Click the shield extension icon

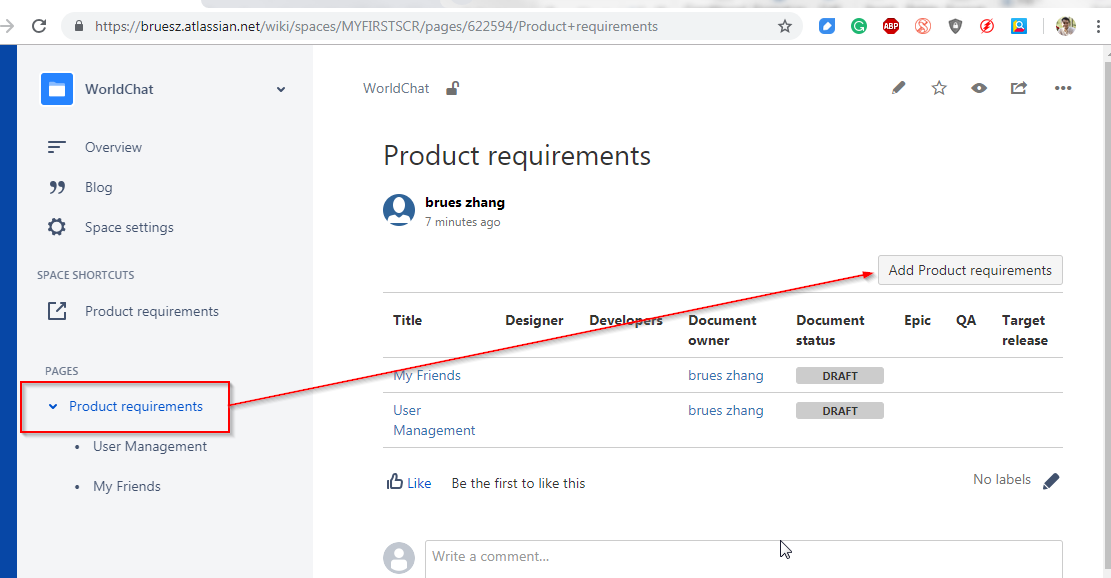[x=955, y=26]
